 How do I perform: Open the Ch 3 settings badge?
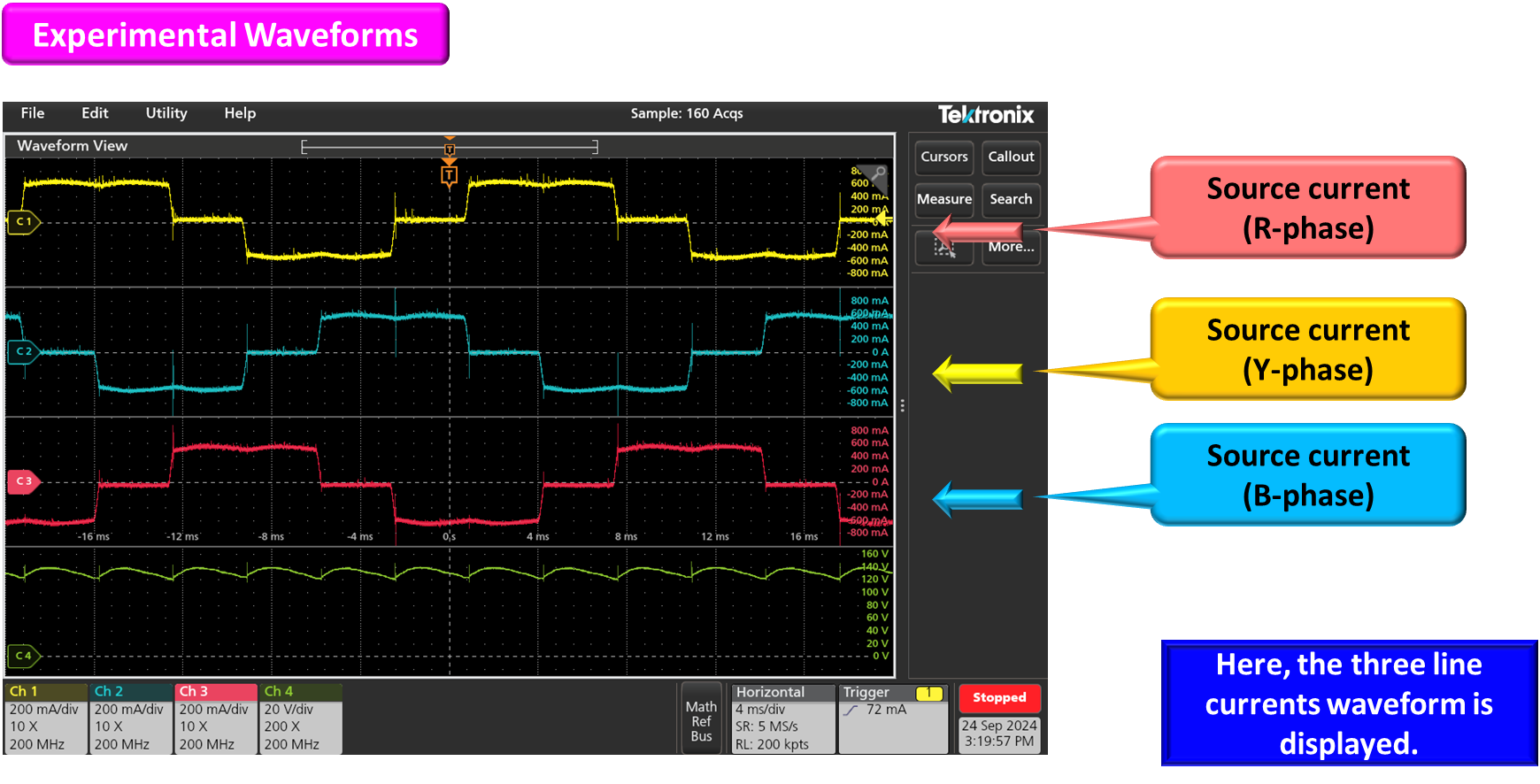(x=215, y=718)
